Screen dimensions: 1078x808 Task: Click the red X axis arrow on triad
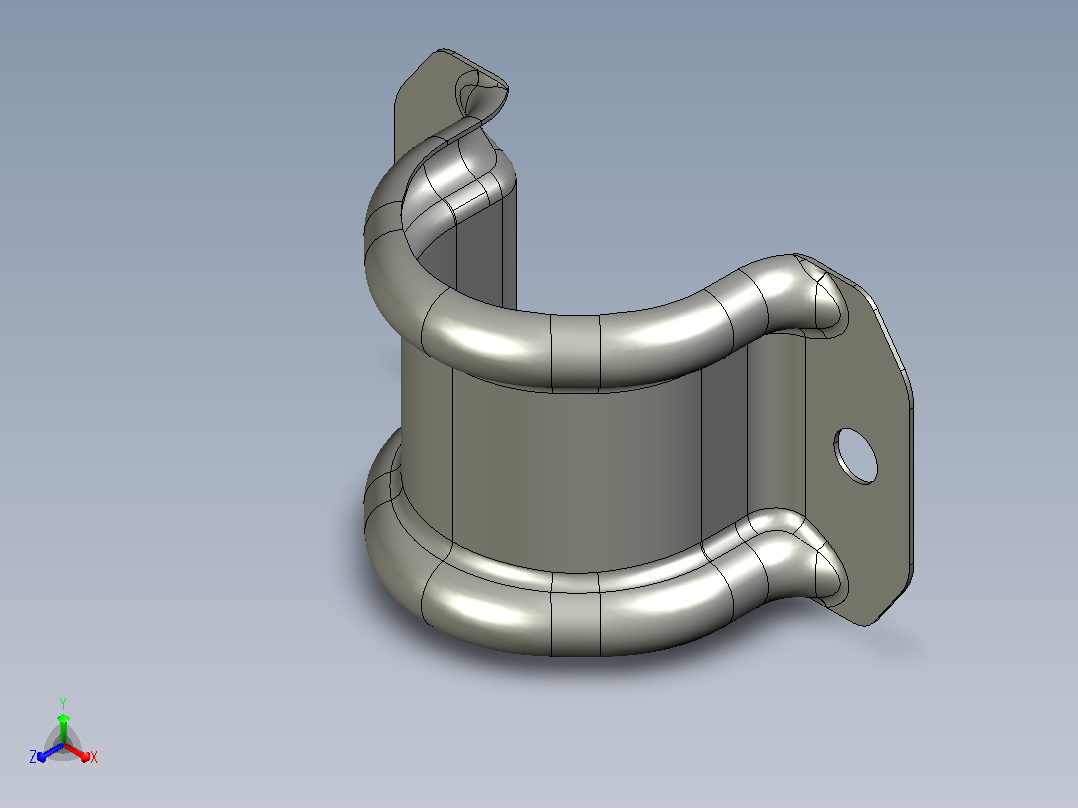pos(77,752)
